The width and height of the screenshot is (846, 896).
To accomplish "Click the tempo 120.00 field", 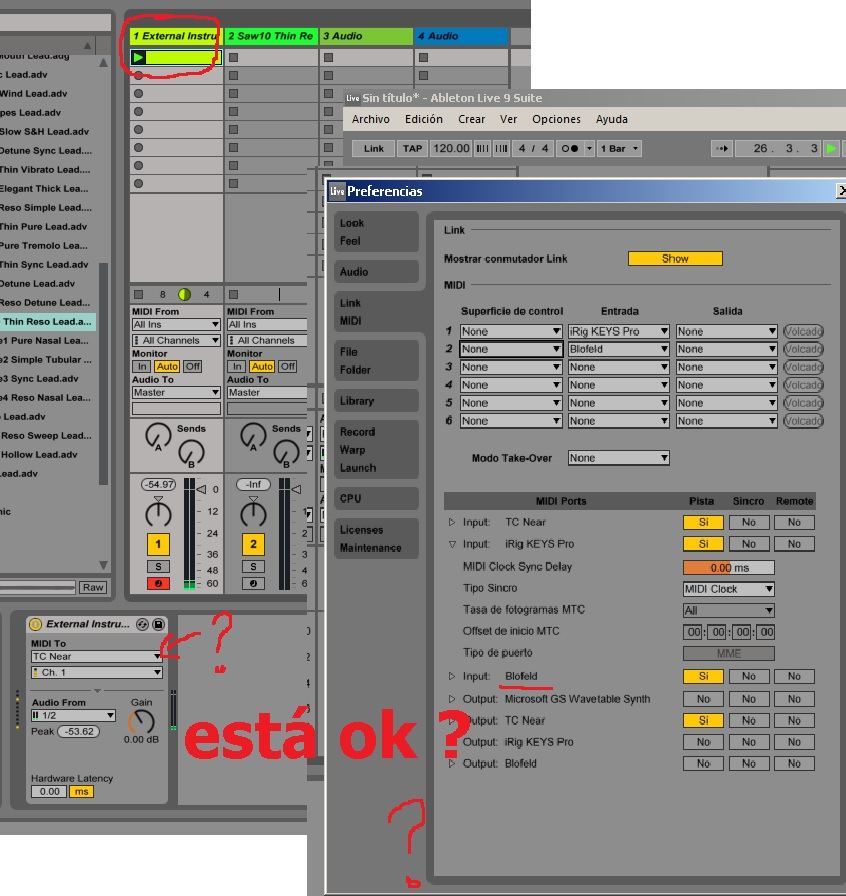I will click(x=451, y=149).
